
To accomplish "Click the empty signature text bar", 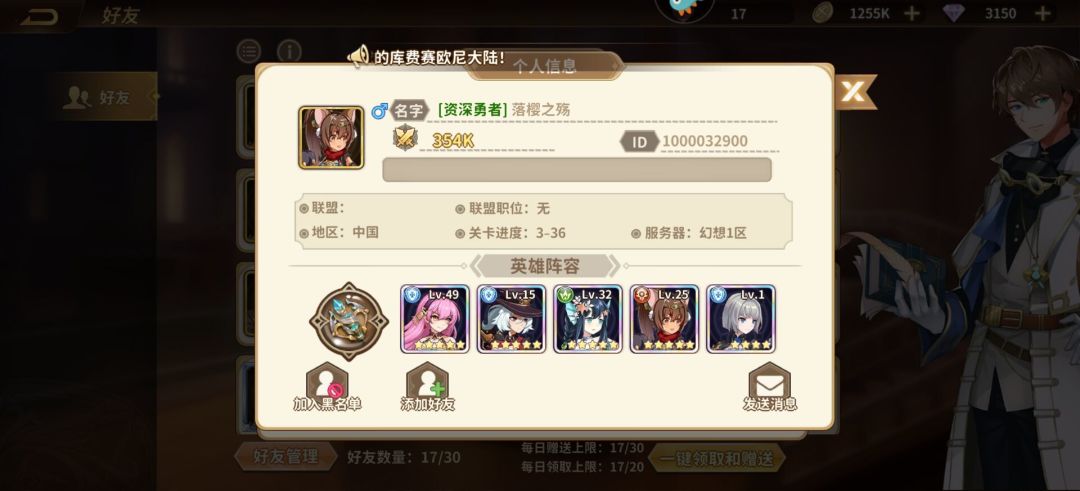I will 577,169.
